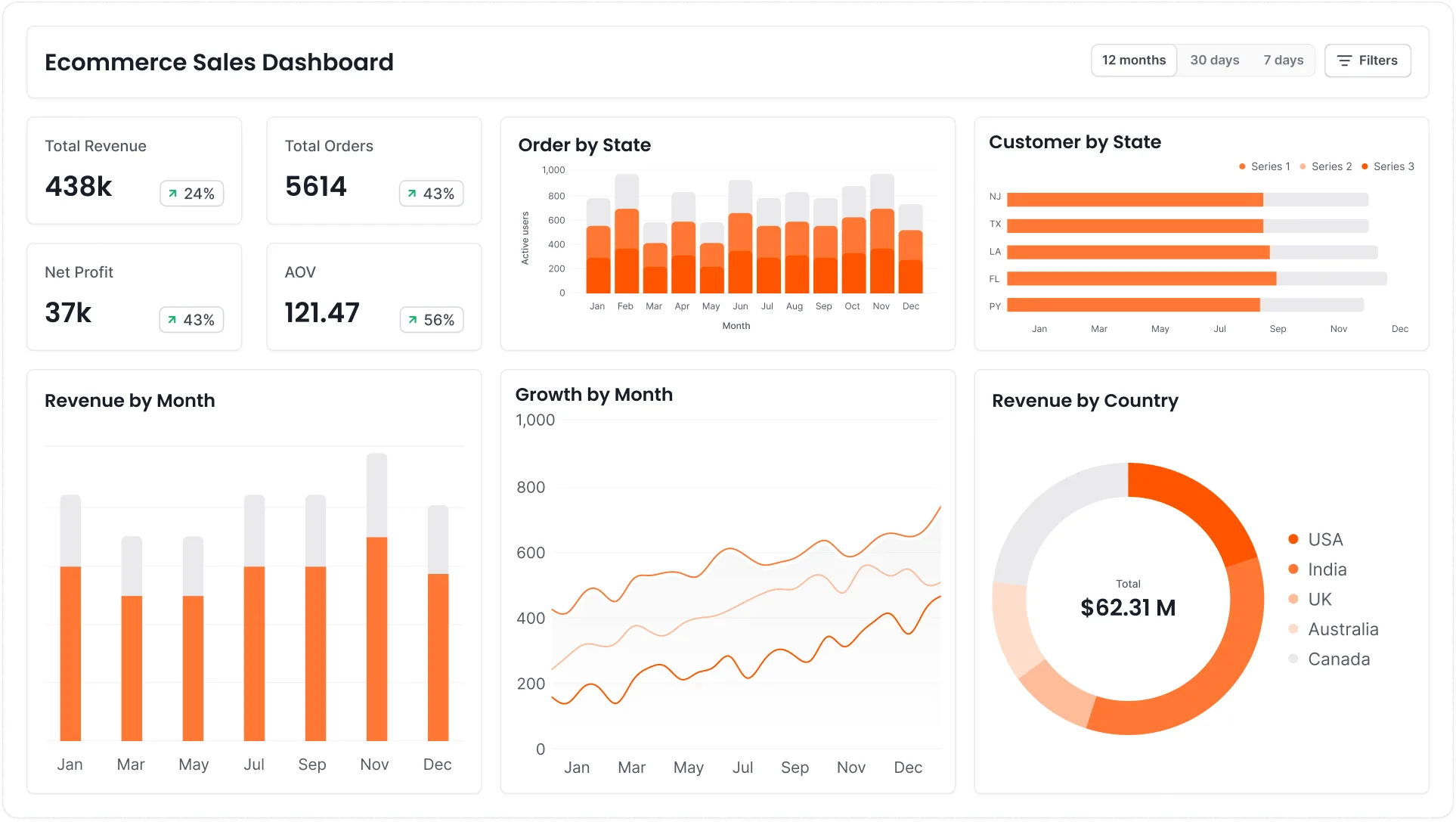Click the upward trend arrow beside Total Revenue 24%
Viewport: 1456px width, 822px height.
coord(173,194)
